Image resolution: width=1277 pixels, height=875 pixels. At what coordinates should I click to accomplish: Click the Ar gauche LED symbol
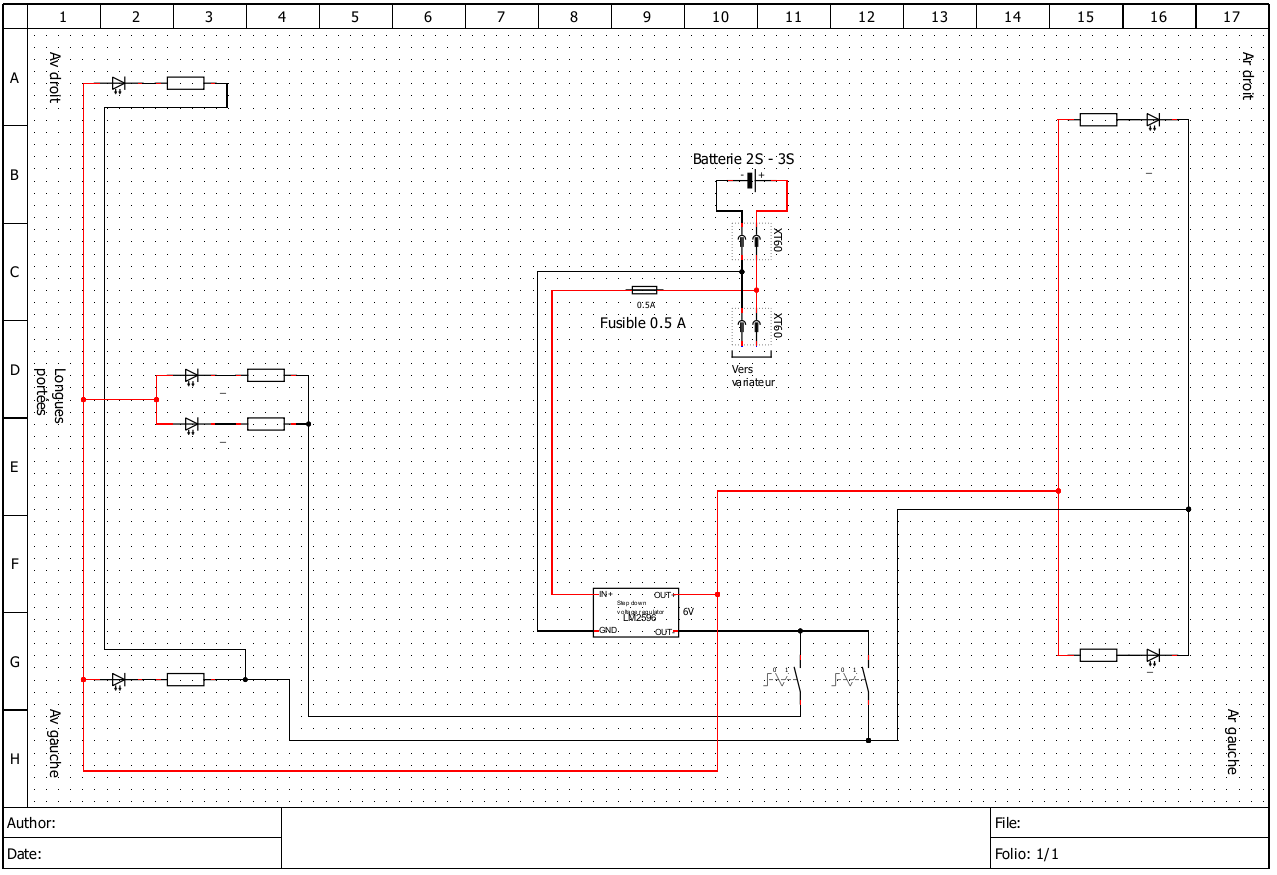[x=1152, y=656]
